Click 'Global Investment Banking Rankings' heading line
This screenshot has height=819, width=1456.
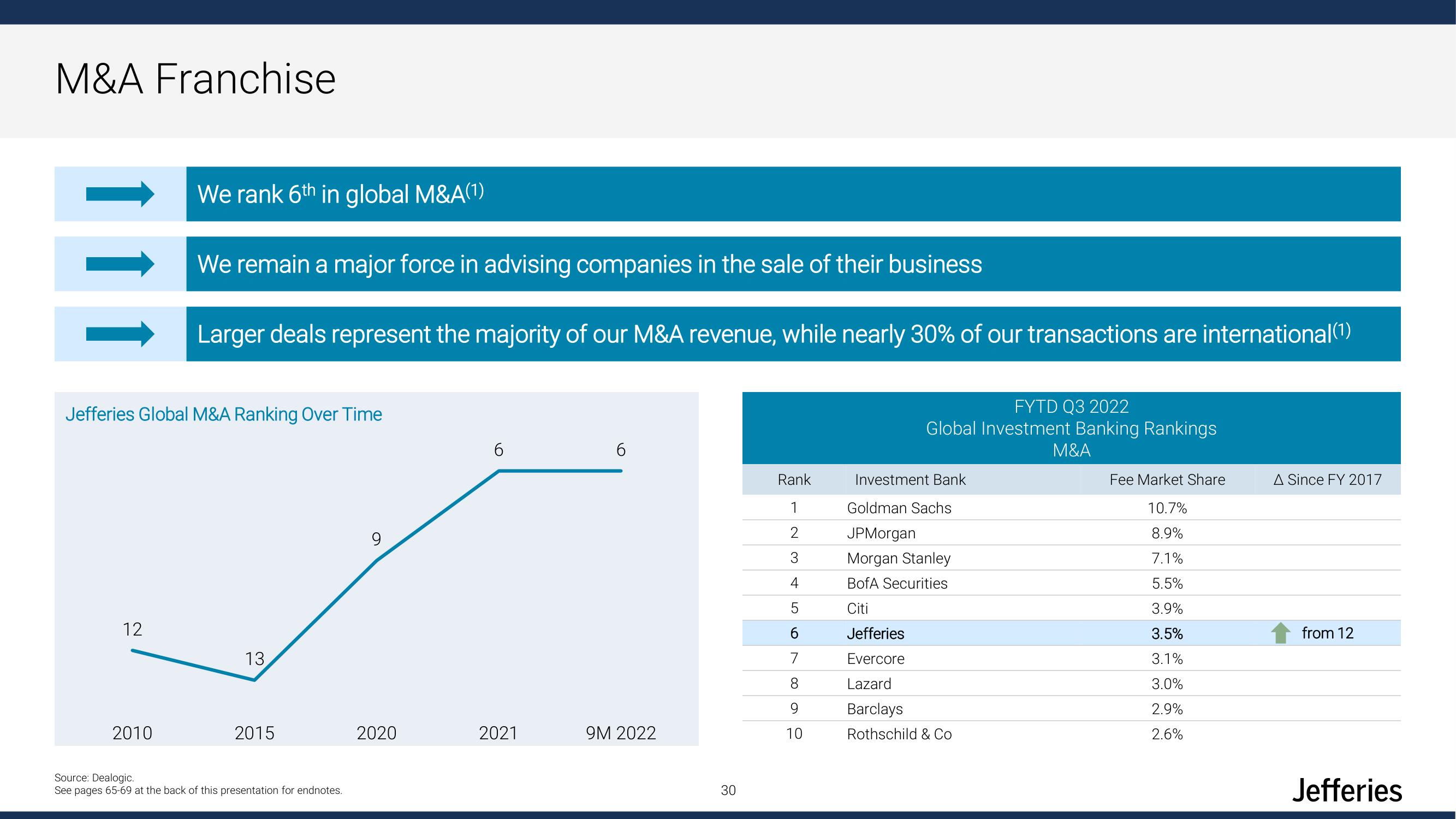1071,429
